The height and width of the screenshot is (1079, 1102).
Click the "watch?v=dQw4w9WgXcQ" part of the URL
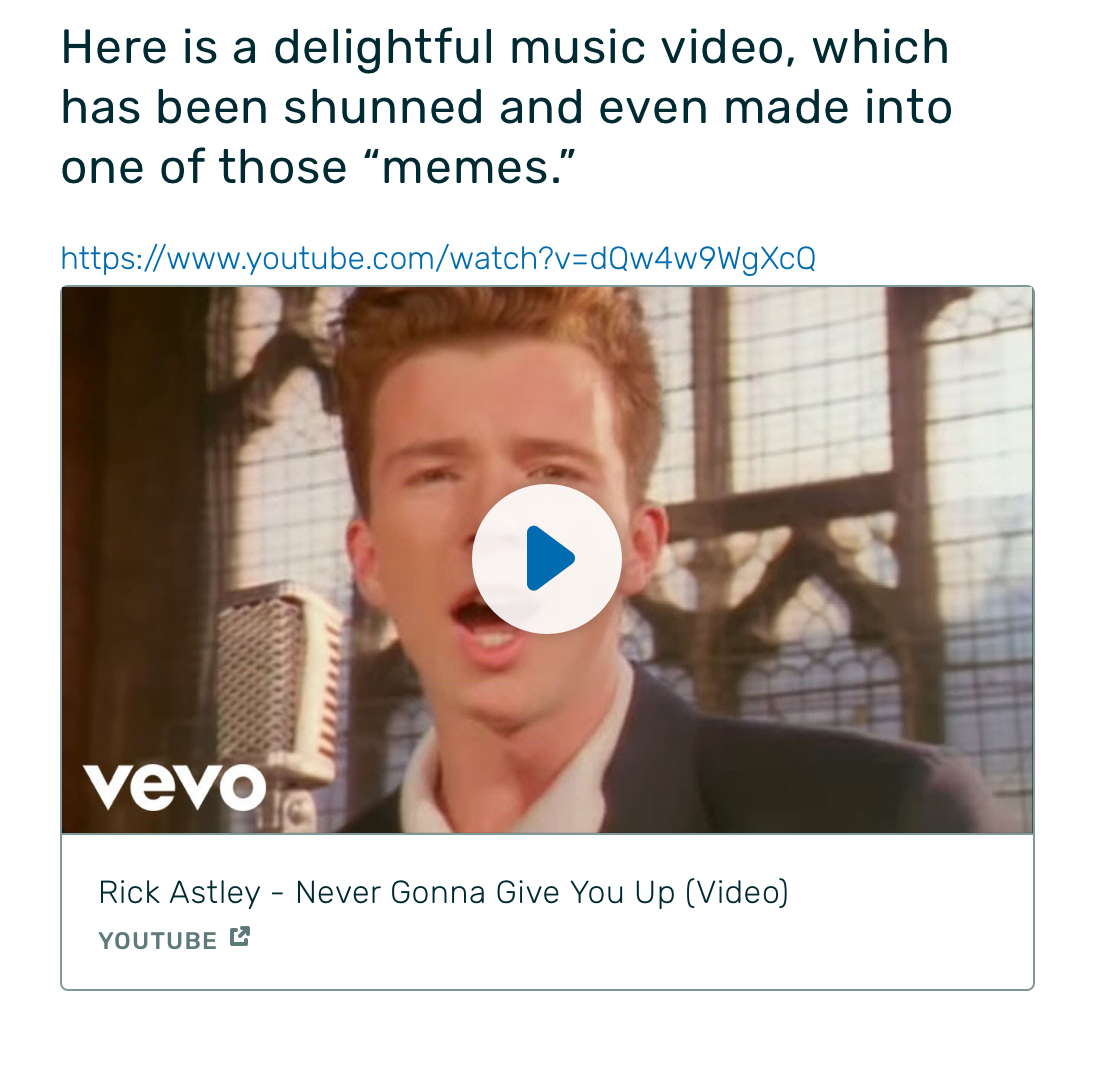click(632, 259)
